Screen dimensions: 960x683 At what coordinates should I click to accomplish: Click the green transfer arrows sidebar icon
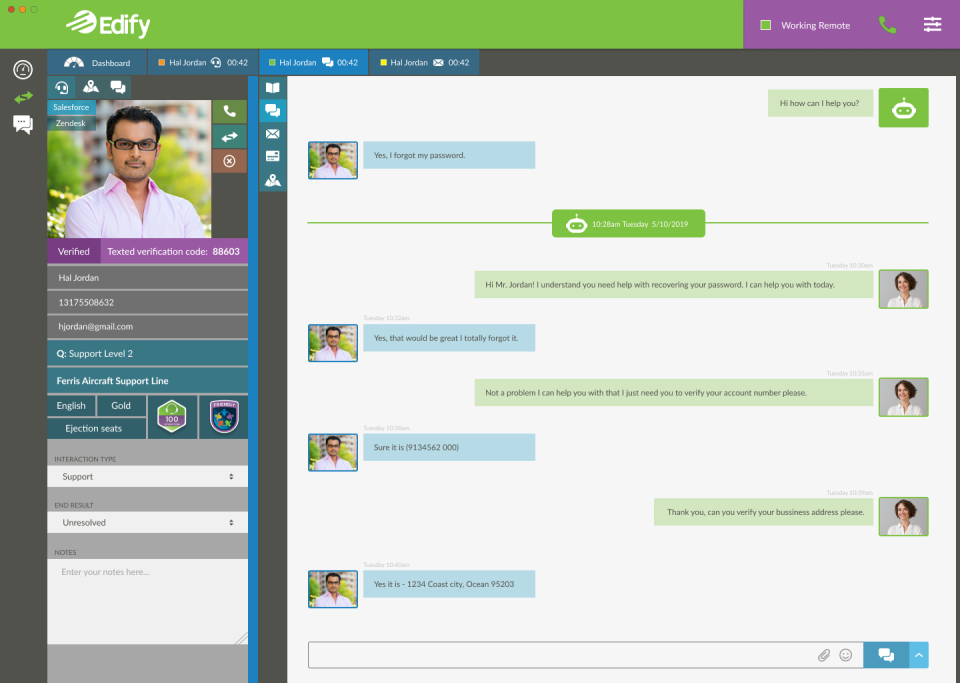23,97
